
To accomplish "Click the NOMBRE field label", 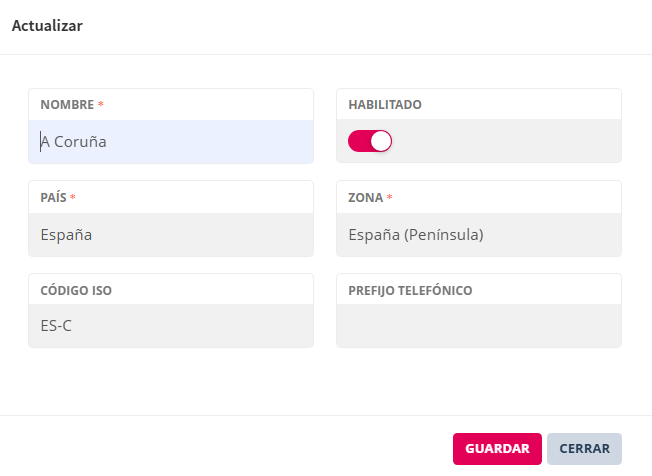I will pos(67,105).
